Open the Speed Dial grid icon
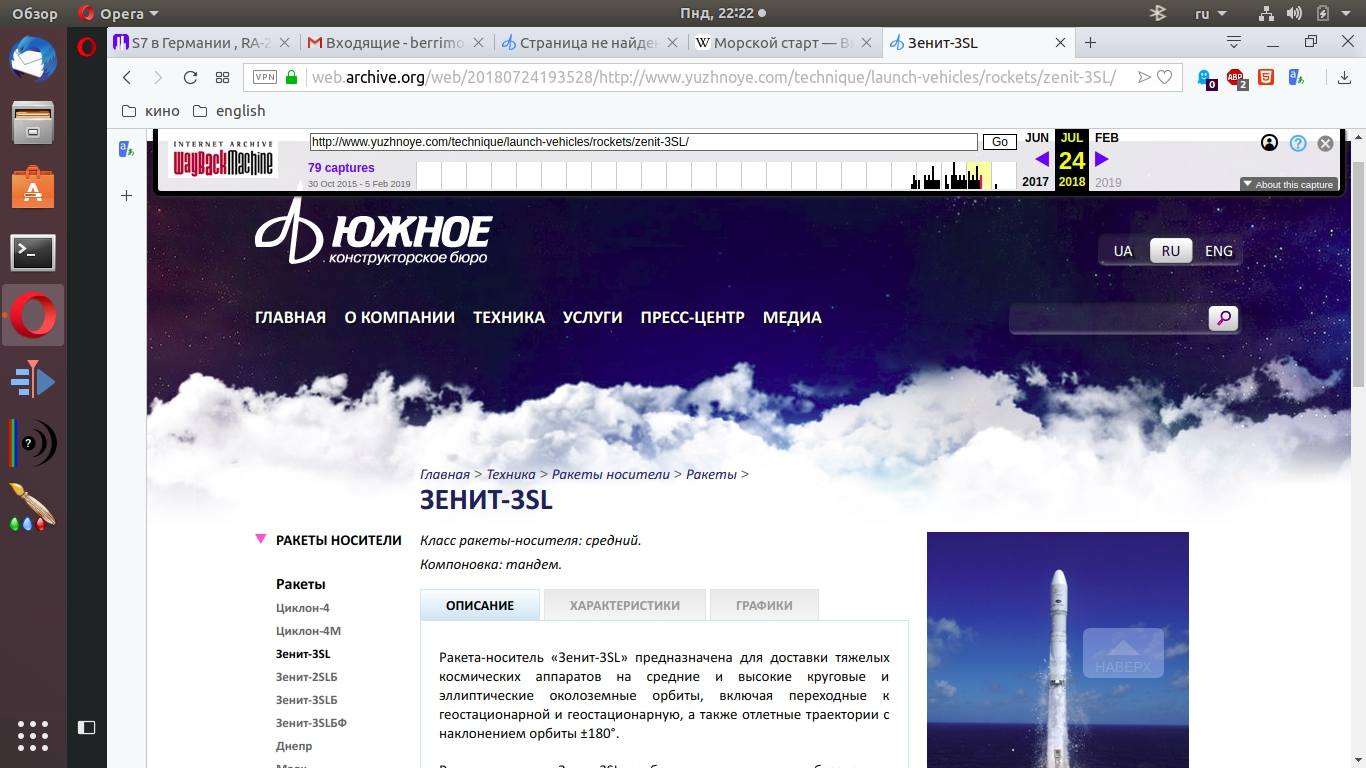 [x=223, y=78]
